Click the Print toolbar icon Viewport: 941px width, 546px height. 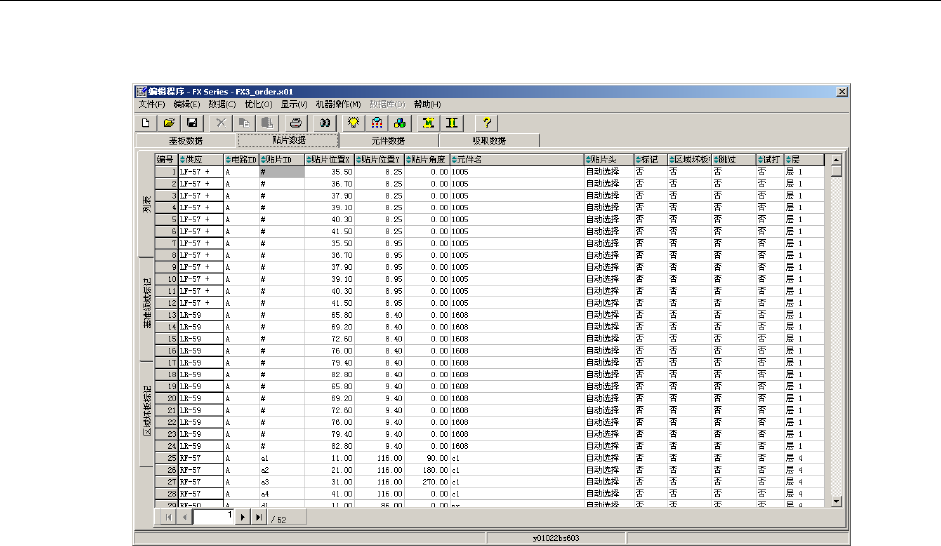(x=296, y=122)
